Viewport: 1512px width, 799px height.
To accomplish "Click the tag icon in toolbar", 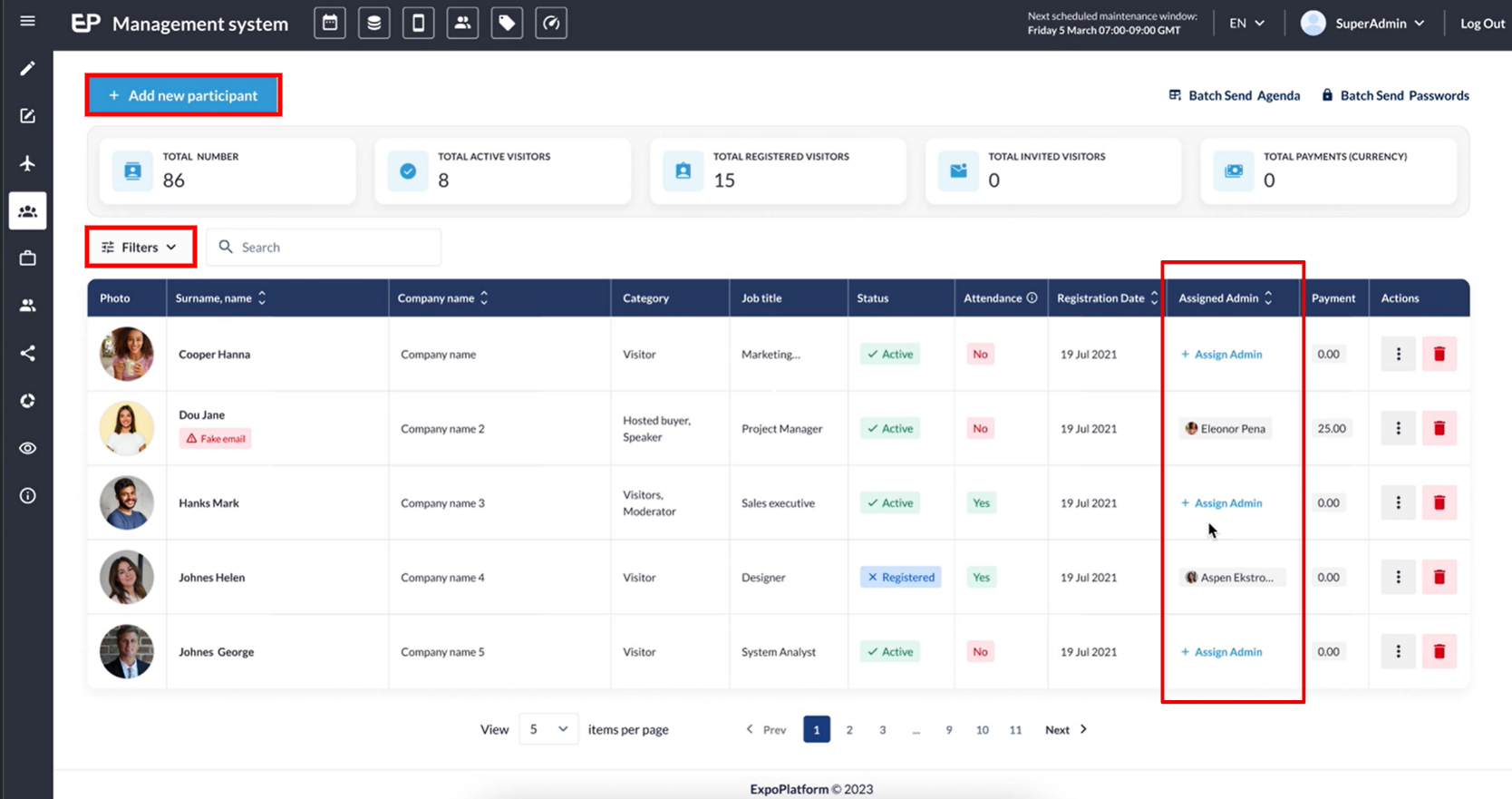I will (x=507, y=23).
